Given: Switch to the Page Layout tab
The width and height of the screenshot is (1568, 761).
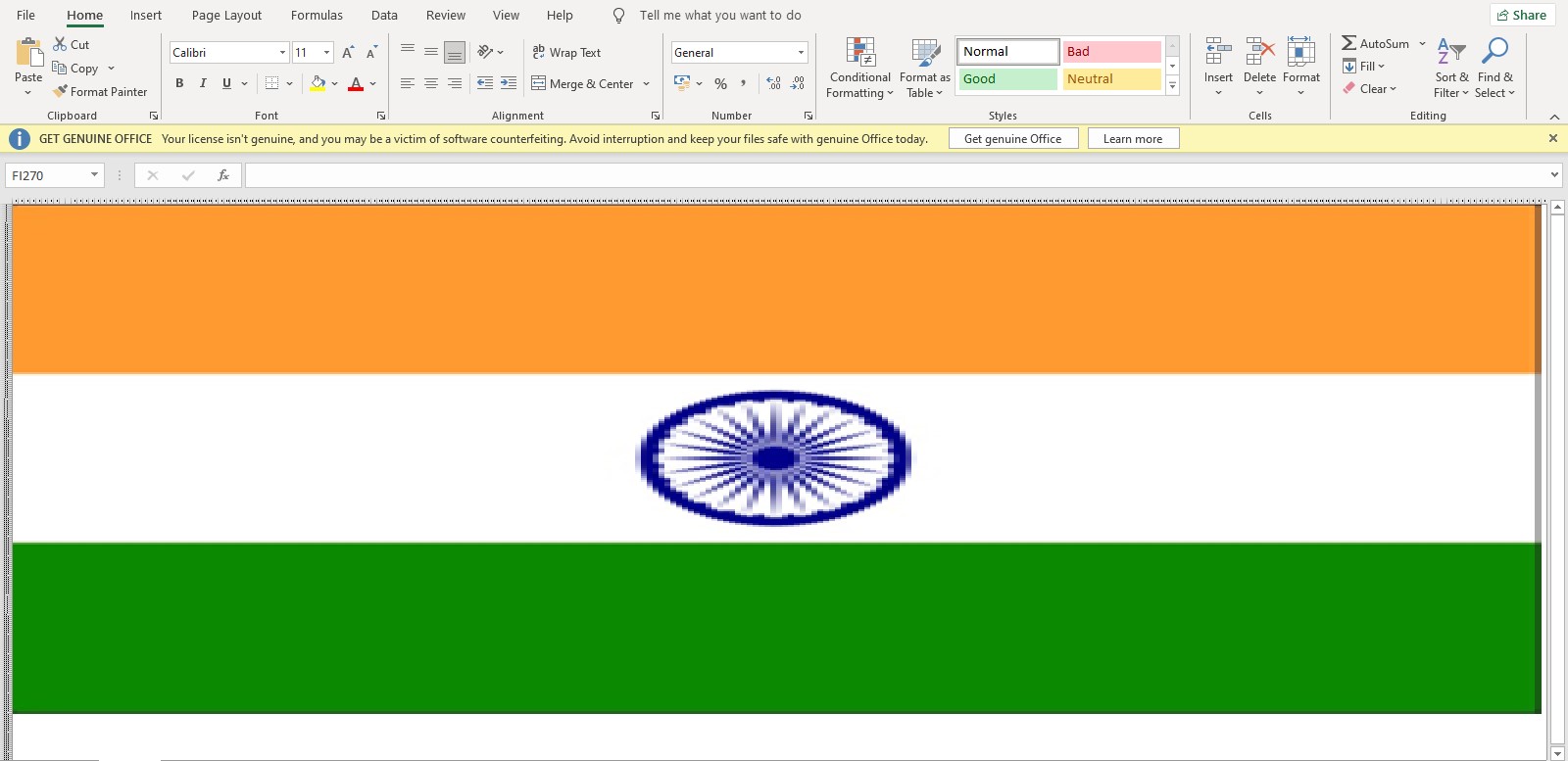Looking at the screenshot, I should pos(226,15).
